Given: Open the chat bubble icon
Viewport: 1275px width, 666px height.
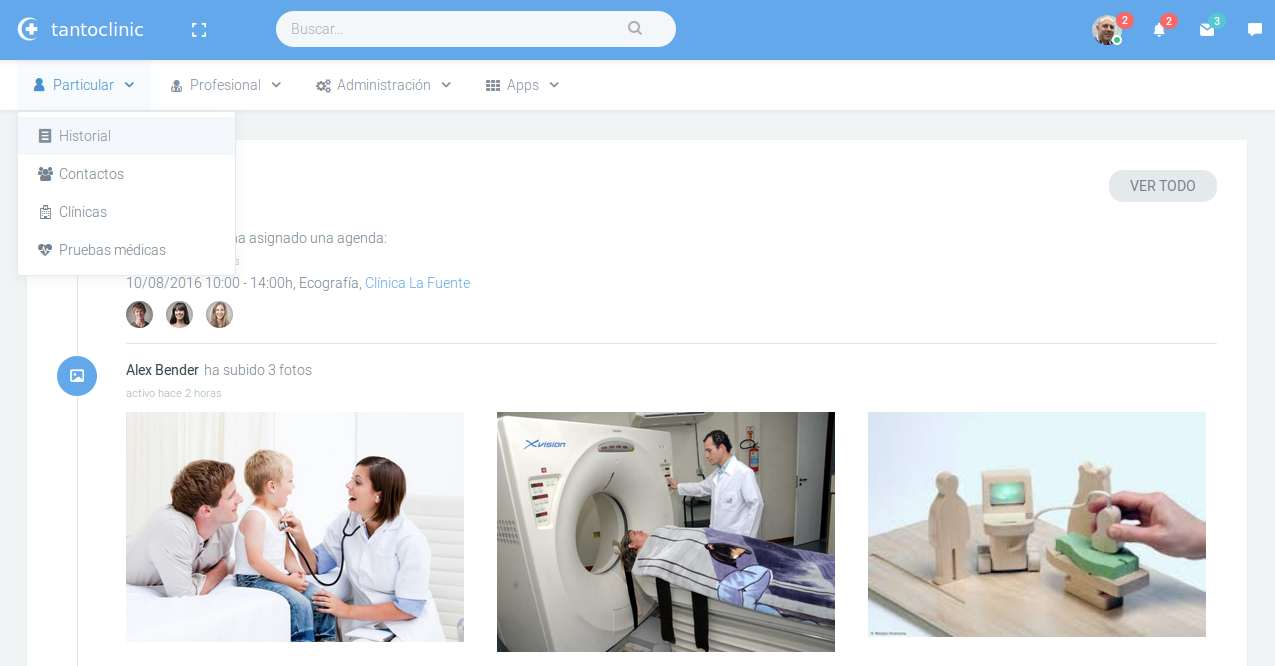Looking at the screenshot, I should 1254,30.
